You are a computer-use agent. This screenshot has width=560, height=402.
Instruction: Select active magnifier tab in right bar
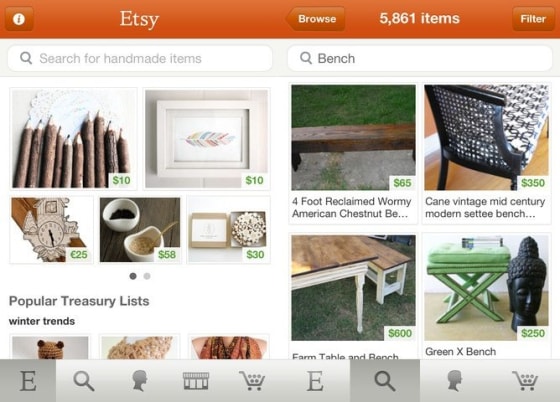(x=385, y=381)
